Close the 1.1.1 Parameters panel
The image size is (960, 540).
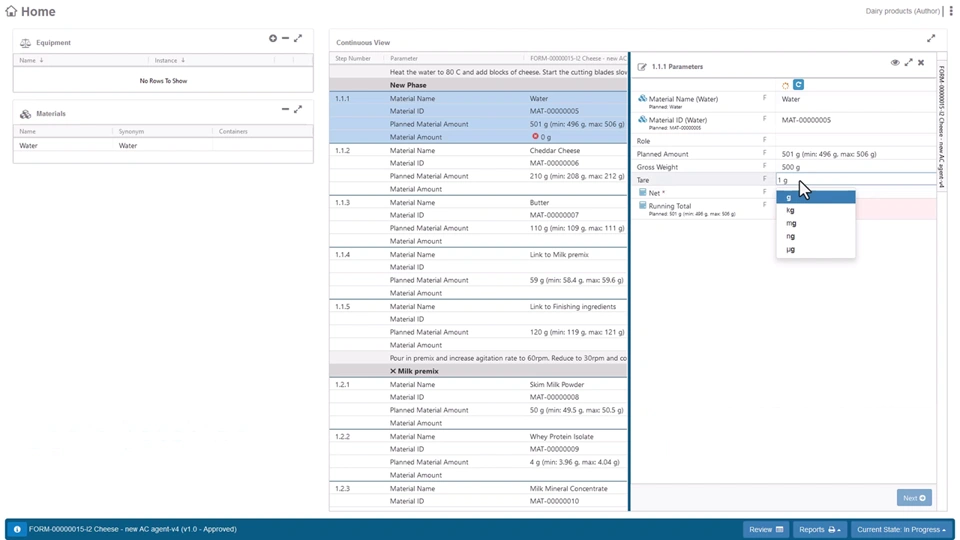[x=921, y=62]
